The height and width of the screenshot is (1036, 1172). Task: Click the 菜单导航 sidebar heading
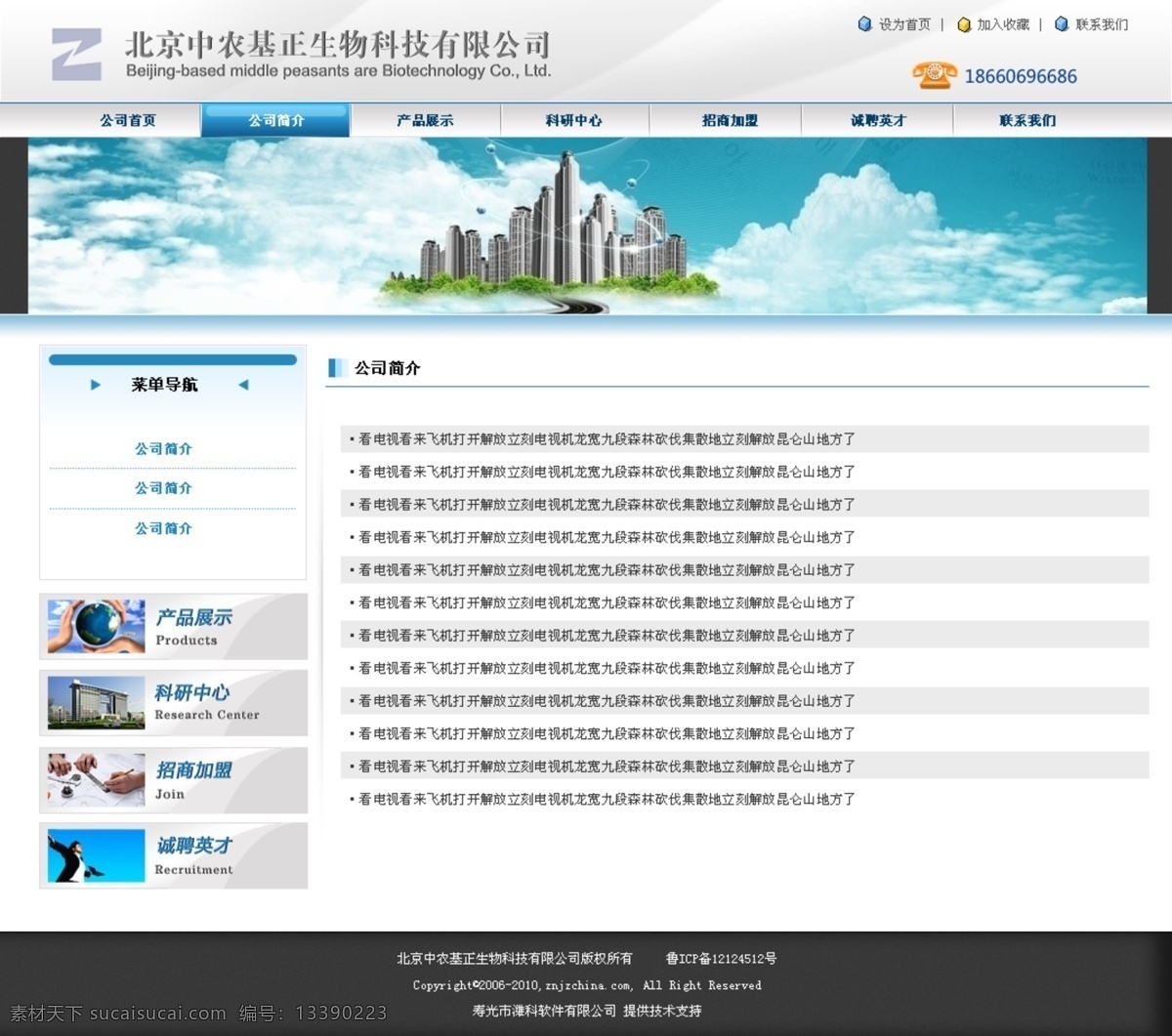[164, 385]
